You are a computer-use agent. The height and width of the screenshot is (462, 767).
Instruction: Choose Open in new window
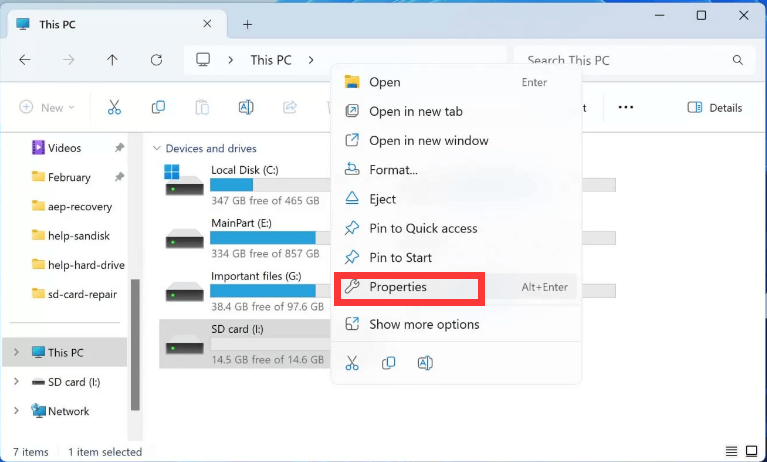point(456,141)
